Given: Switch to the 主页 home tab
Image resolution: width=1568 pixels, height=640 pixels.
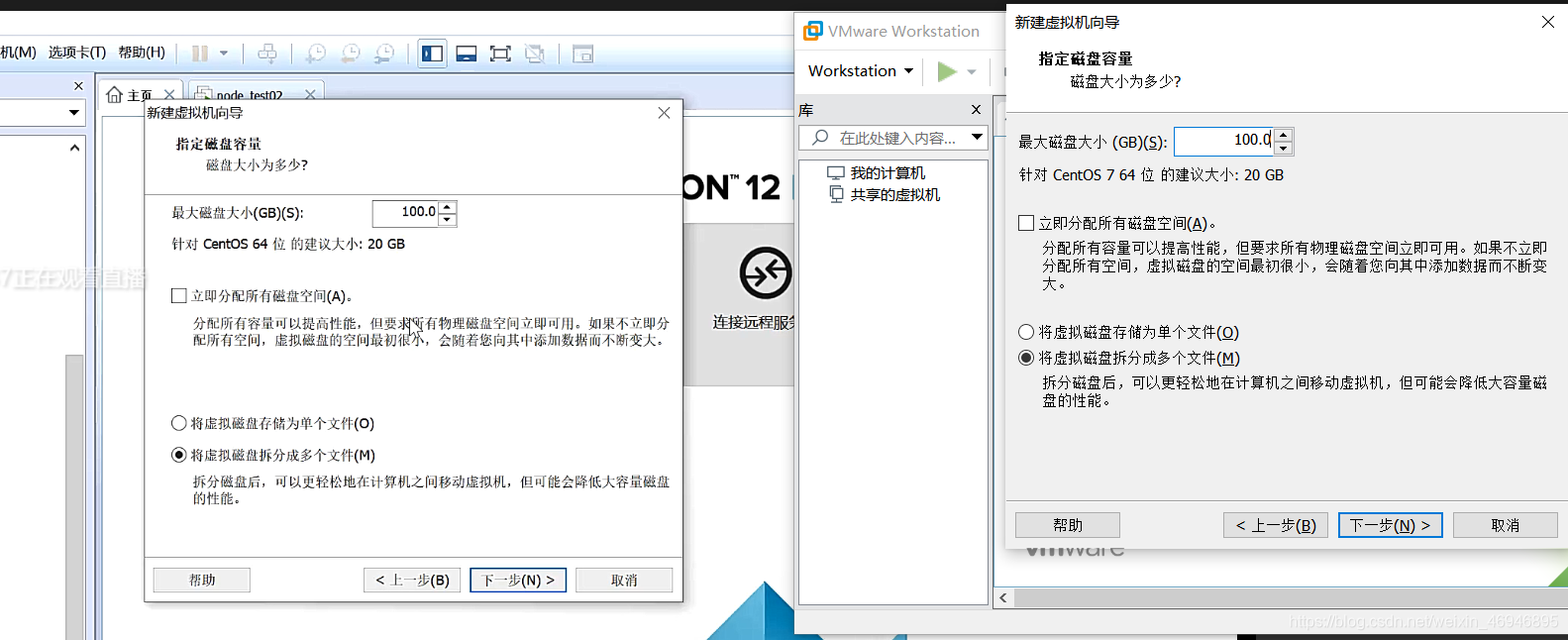Looking at the screenshot, I should tap(140, 95).
